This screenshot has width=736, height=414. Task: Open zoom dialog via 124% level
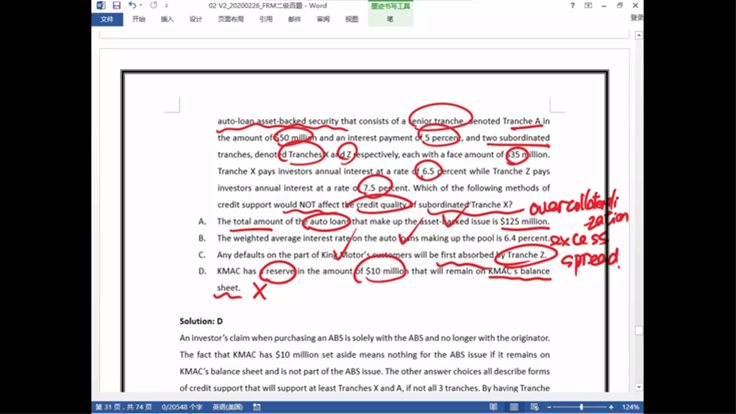tap(630, 407)
